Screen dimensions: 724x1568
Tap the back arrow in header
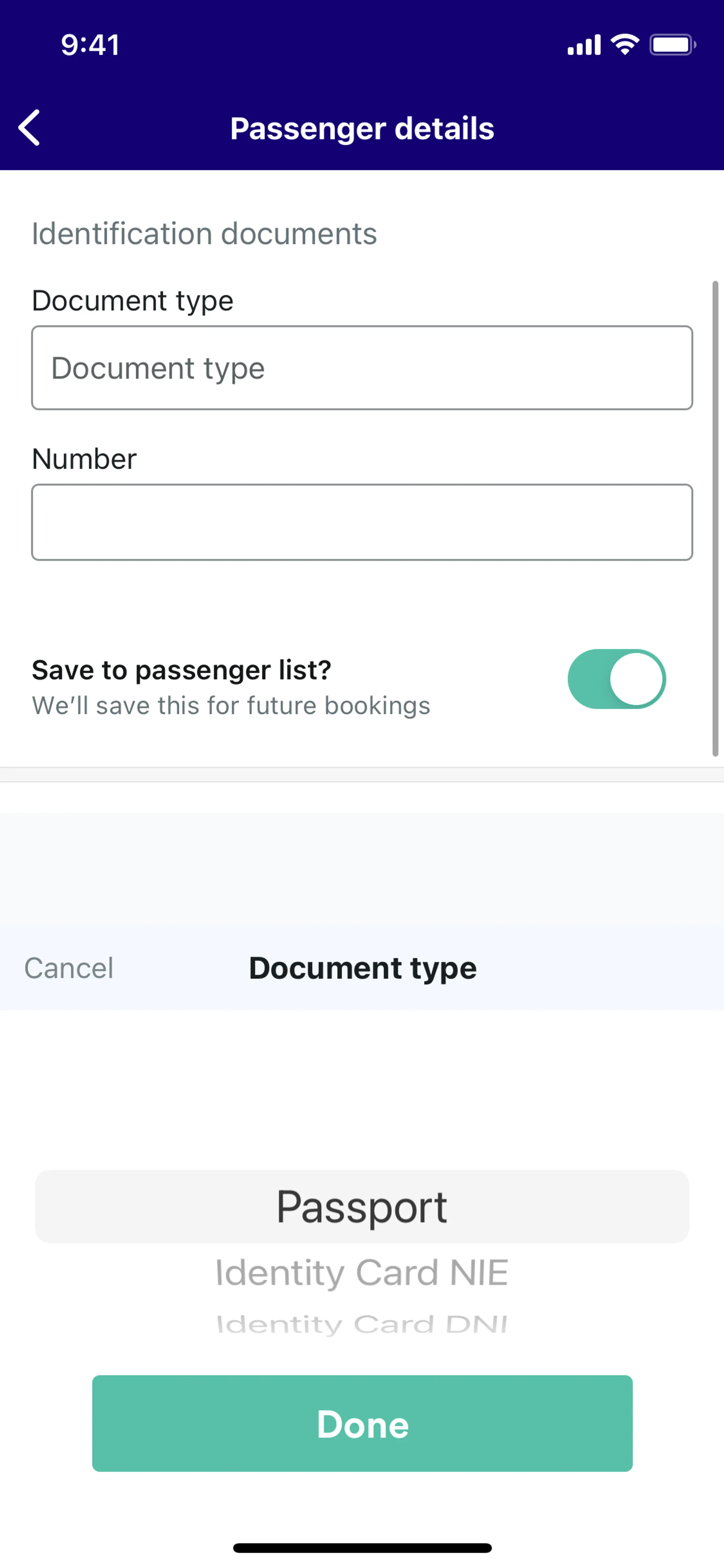(29, 128)
